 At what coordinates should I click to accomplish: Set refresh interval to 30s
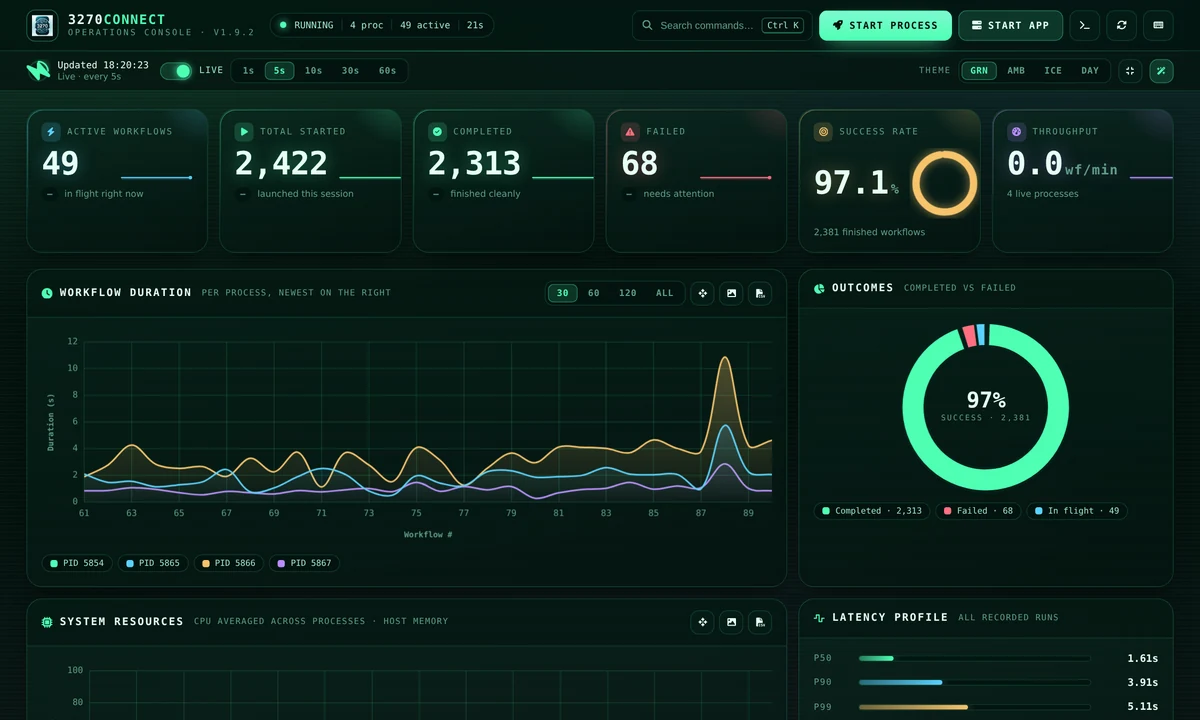[x=350, y=71]
